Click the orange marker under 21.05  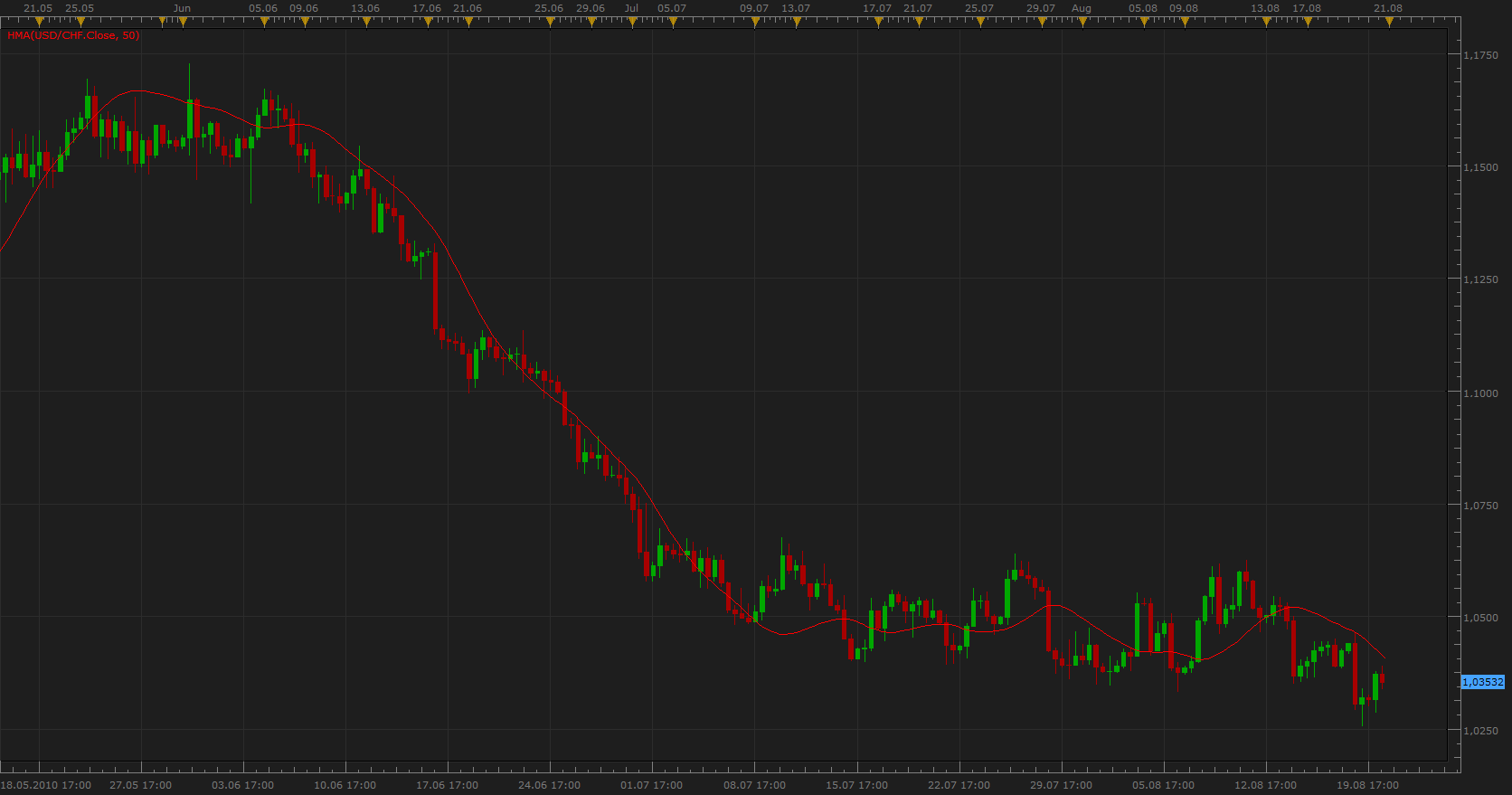coord(39,22)
